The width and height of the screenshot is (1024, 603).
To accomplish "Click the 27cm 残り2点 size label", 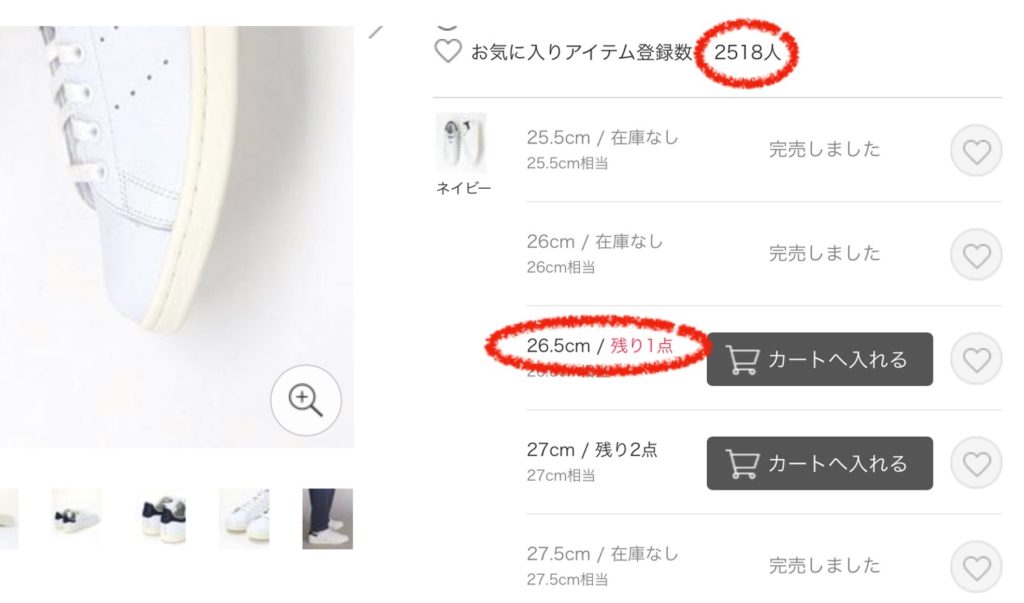I will (x=592, y=449).
